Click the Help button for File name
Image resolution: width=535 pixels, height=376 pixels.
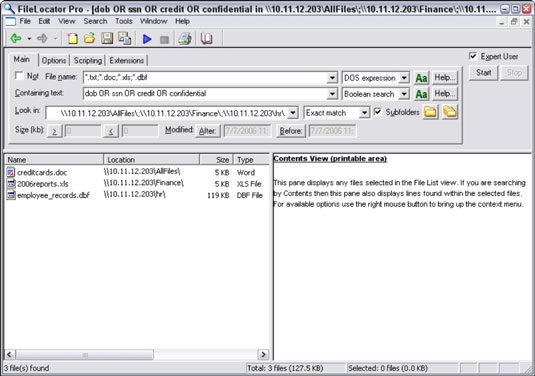point(444,78)
